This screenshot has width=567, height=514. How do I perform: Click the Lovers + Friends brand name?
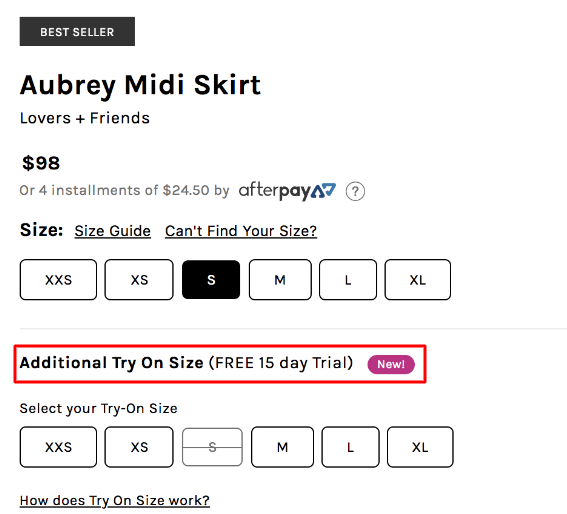(x=85, y=118)
